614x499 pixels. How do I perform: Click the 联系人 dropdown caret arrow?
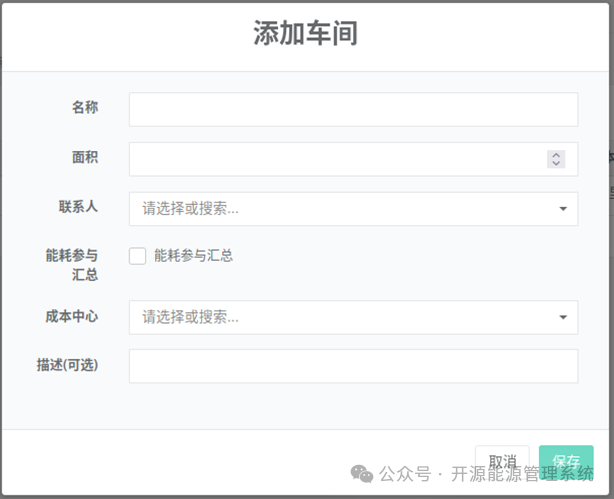(x=563, y=209)
